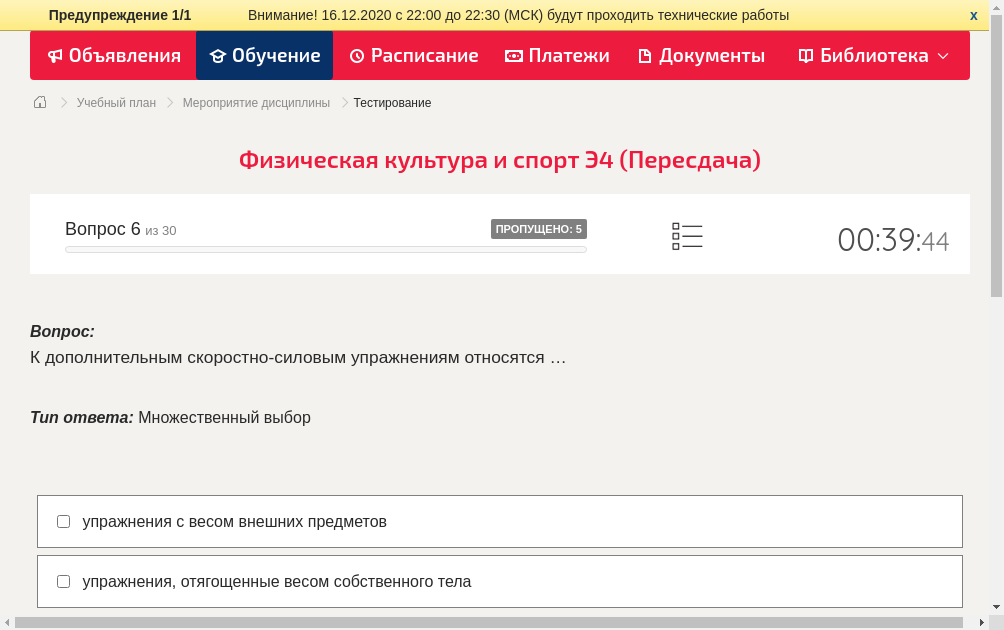Open the home icon in the breadcrumb
The height and width of the screenshot is (630, 1004).
click(x=39, y=101)
